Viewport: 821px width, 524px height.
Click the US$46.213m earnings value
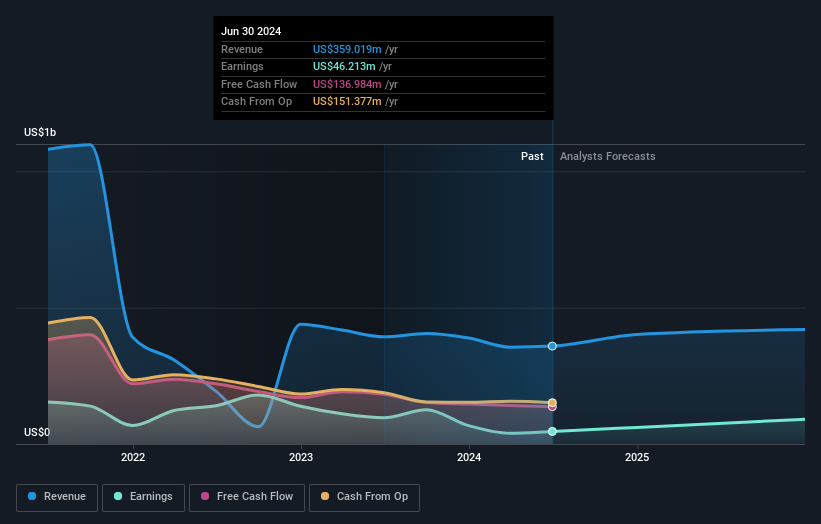coord(344,66)
